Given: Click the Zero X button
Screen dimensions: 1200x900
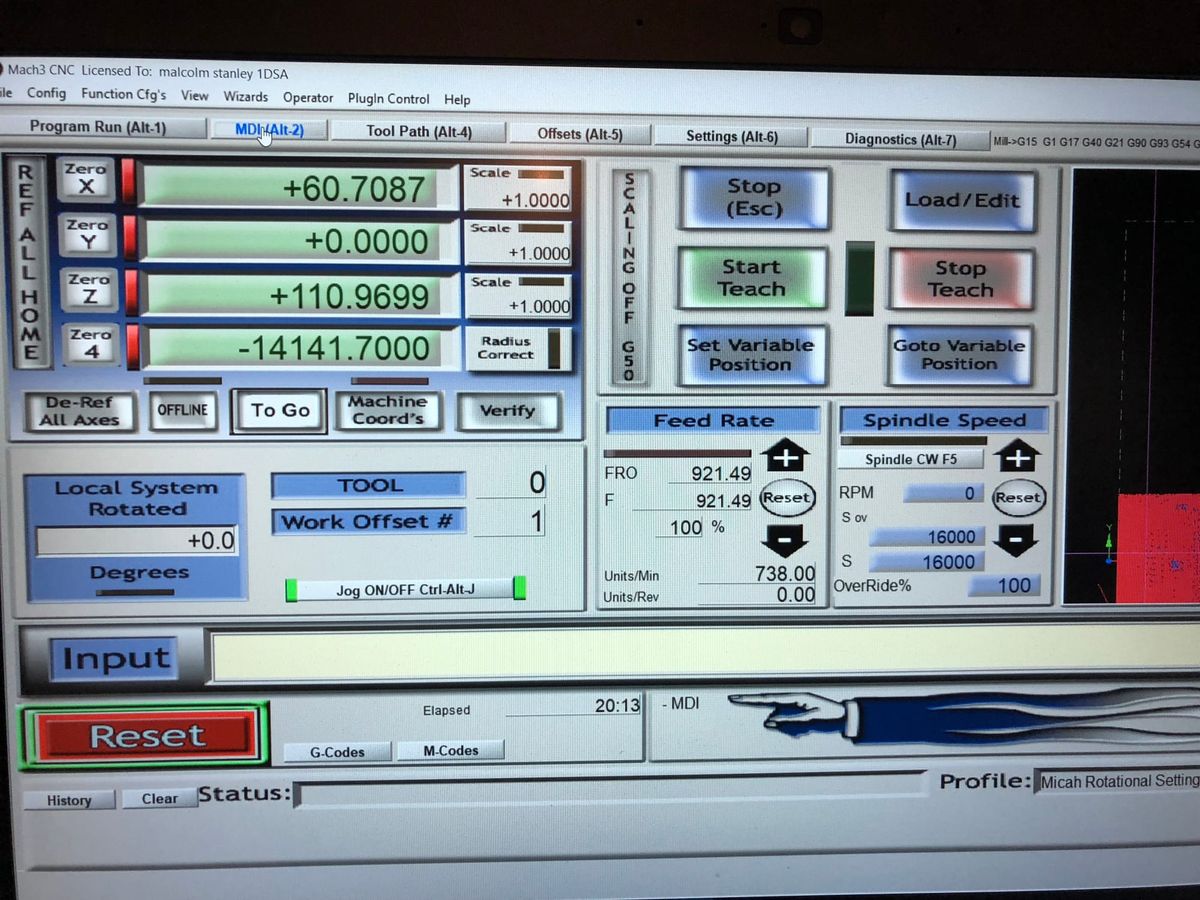Looking at the screenshot, I should (x=85, y=180).
